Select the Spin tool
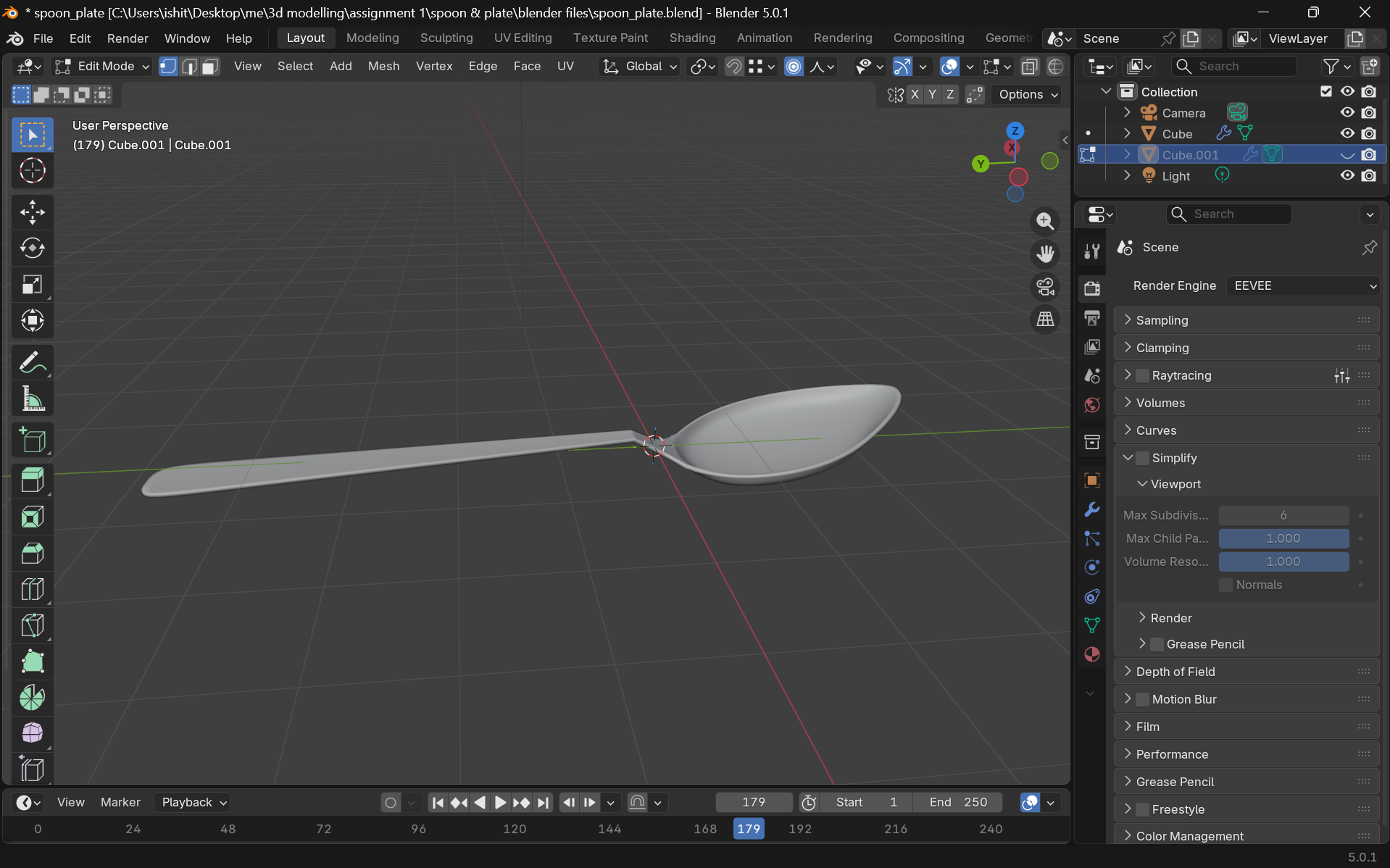 pos(33,697)
